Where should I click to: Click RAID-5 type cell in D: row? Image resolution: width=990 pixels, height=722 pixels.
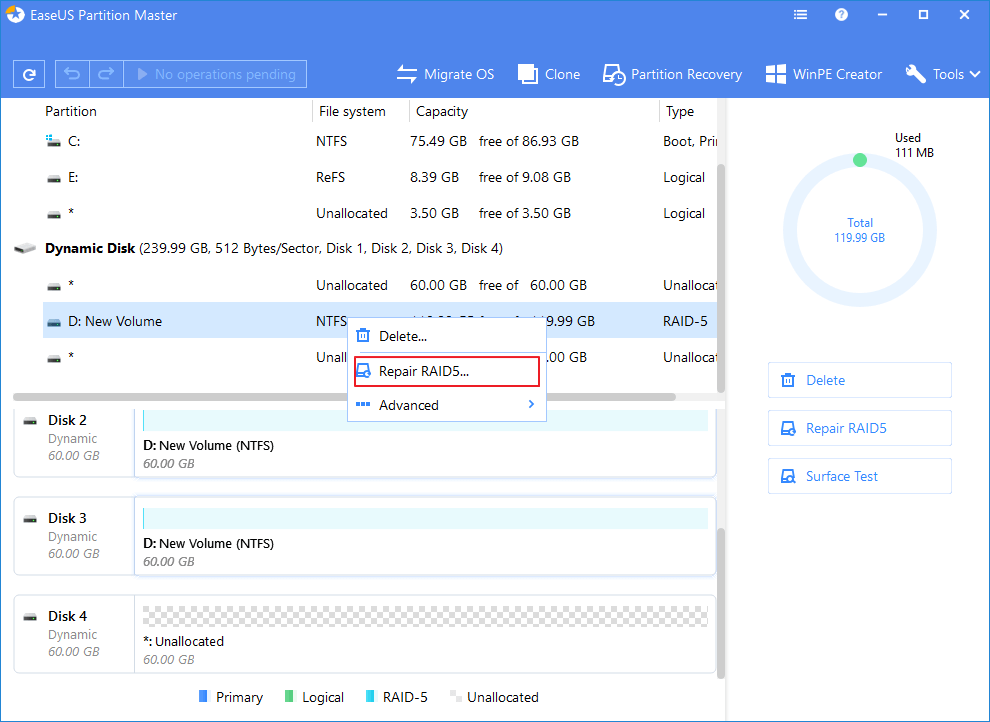point(684,321)
